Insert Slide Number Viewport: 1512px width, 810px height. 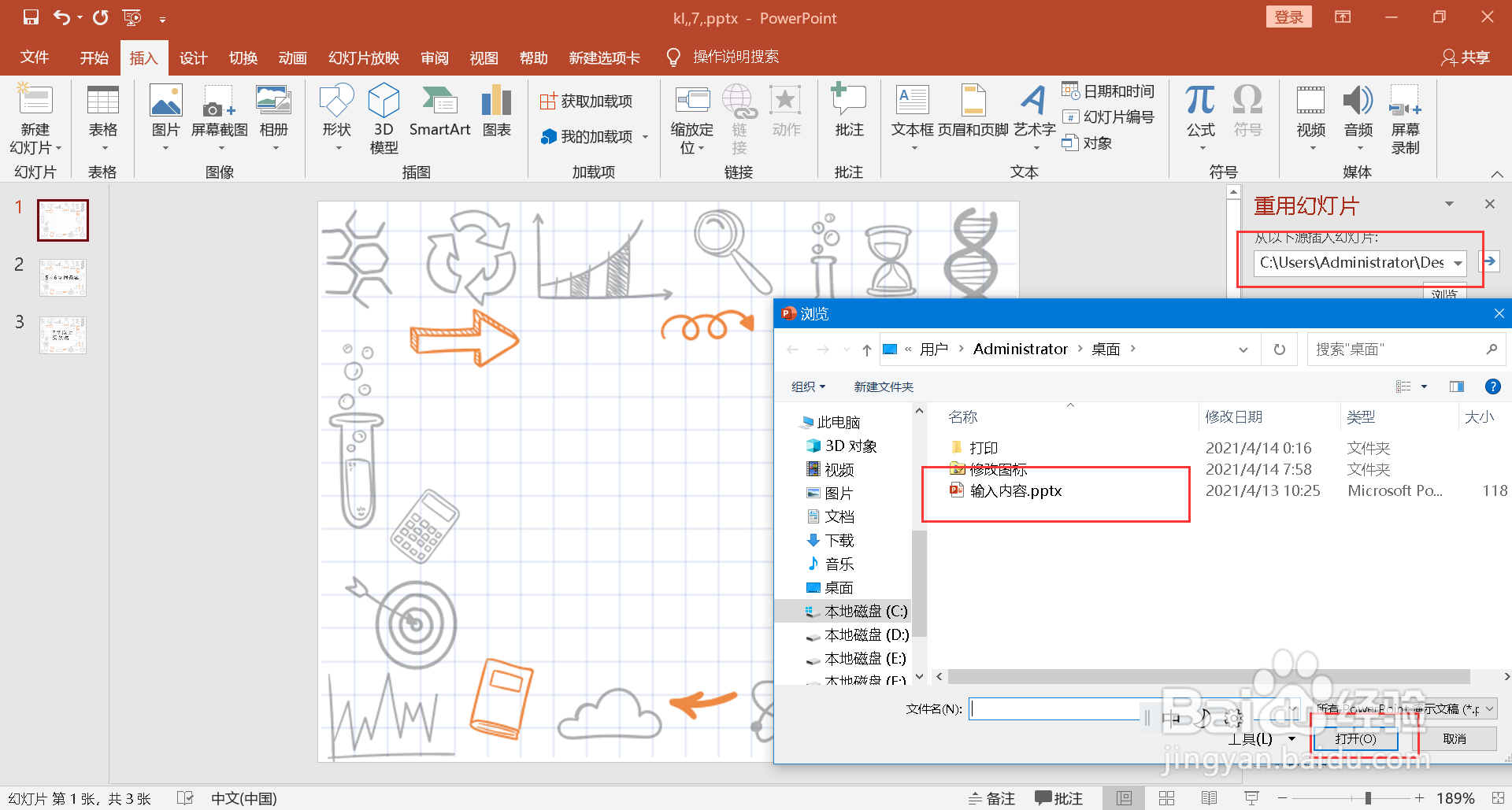click(x=1108, y=117)
